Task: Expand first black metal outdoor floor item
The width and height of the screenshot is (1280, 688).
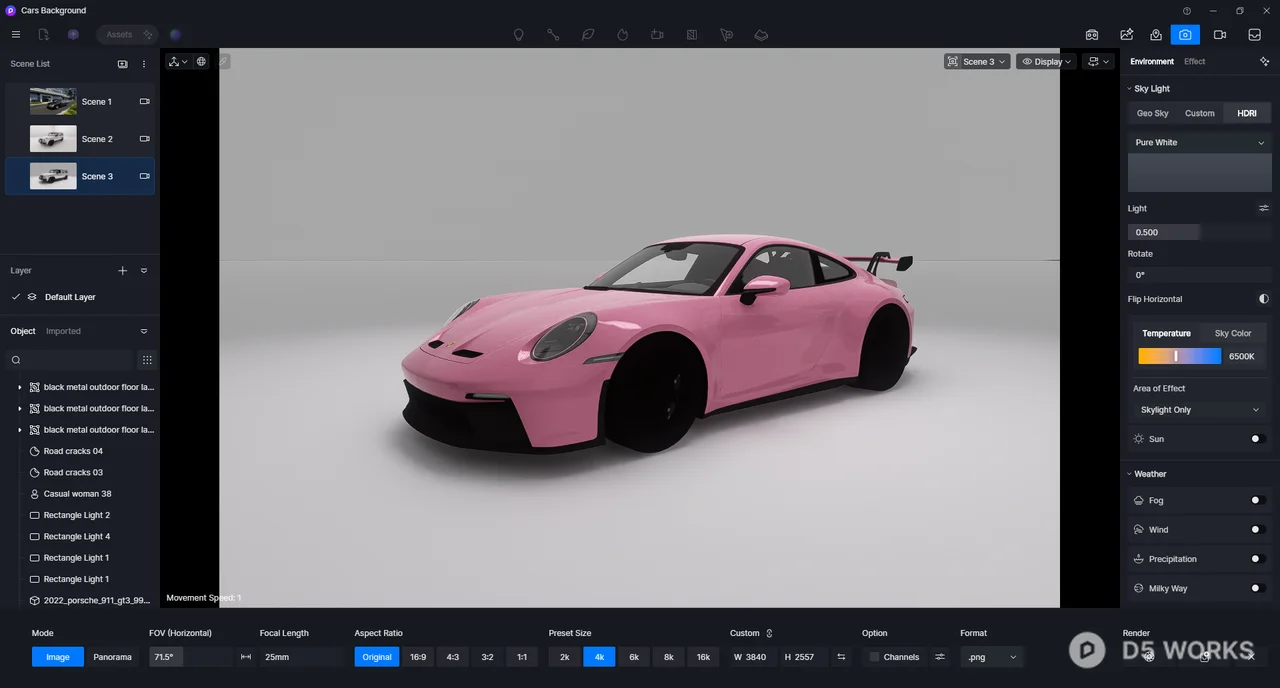Action: (x=19, y=387)
